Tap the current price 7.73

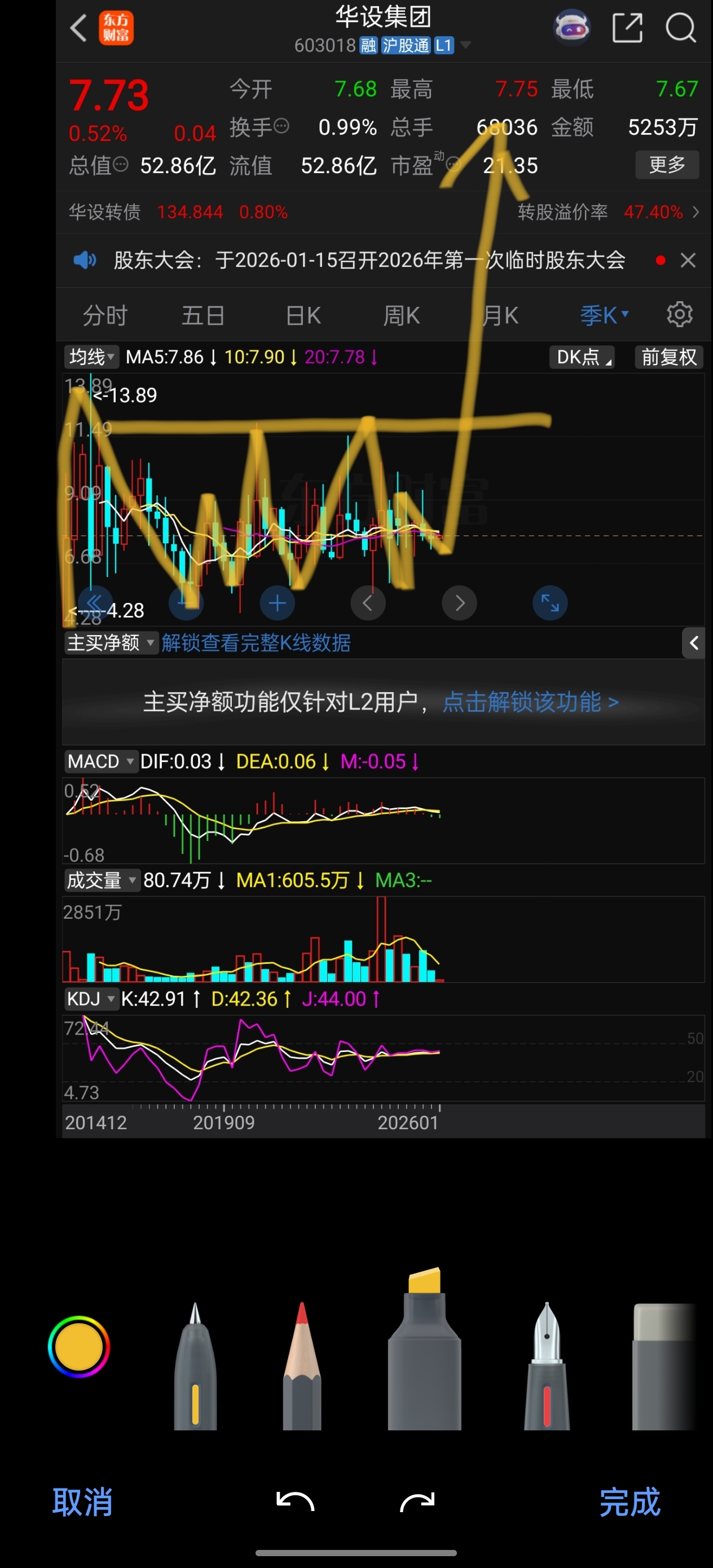[109, 95]
